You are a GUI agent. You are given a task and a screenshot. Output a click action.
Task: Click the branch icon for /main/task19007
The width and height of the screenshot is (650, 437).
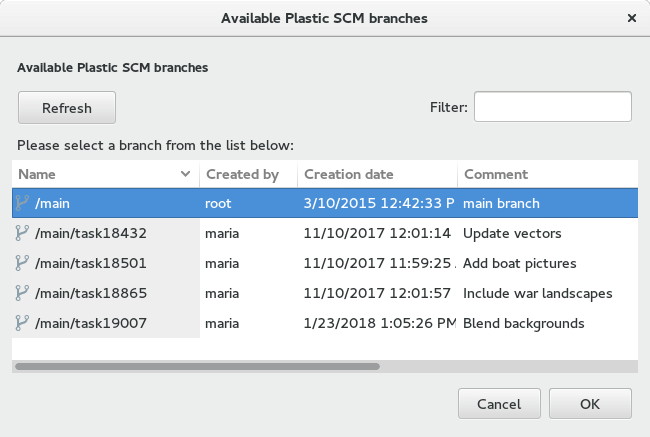click(x=22, y=323)
